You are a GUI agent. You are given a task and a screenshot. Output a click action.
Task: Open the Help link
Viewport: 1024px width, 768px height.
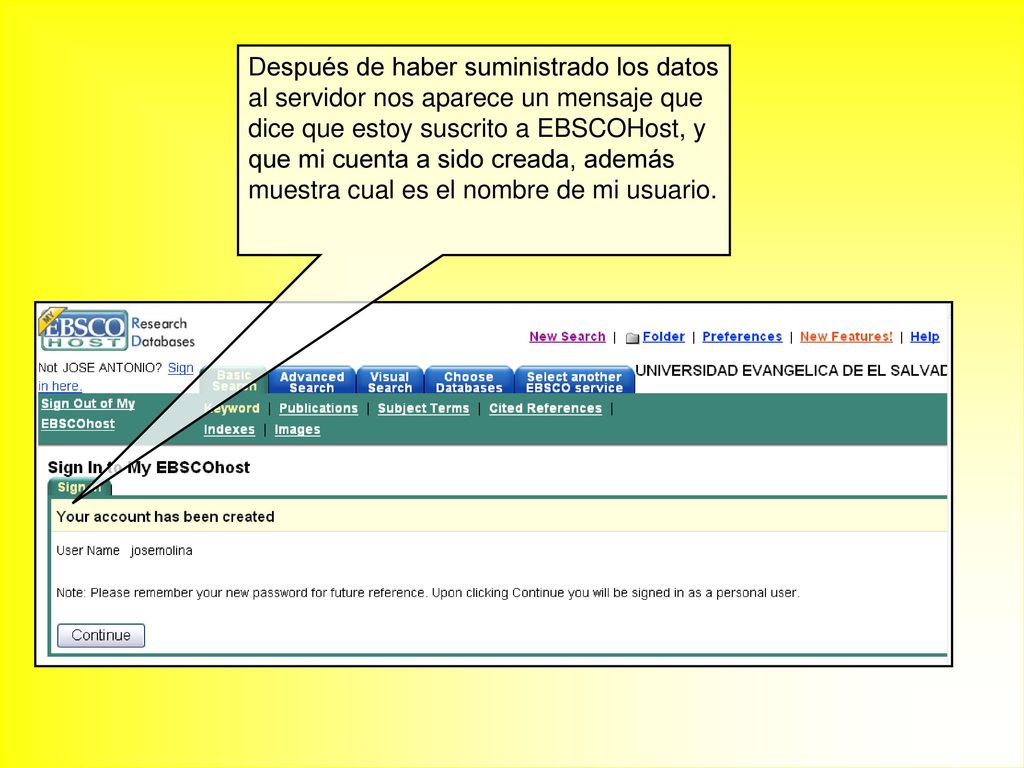[x=925, y=336]
